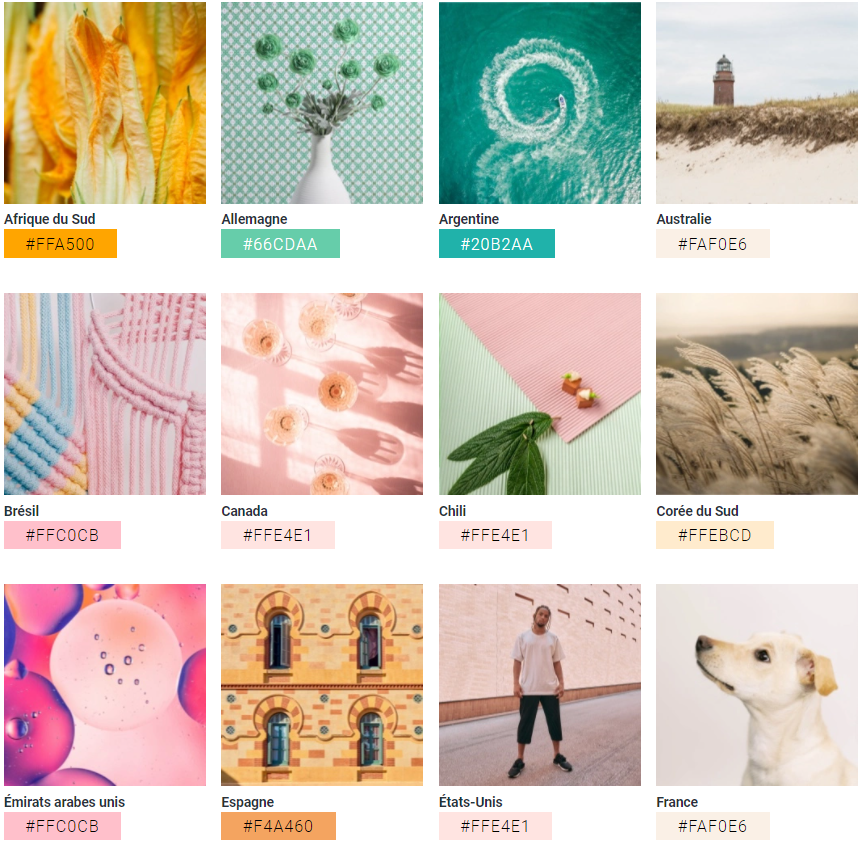Pick the #66CDAA aquamarine swatch
The width and height of the screenshot is (863, 844).
click(x=280, y=243)
